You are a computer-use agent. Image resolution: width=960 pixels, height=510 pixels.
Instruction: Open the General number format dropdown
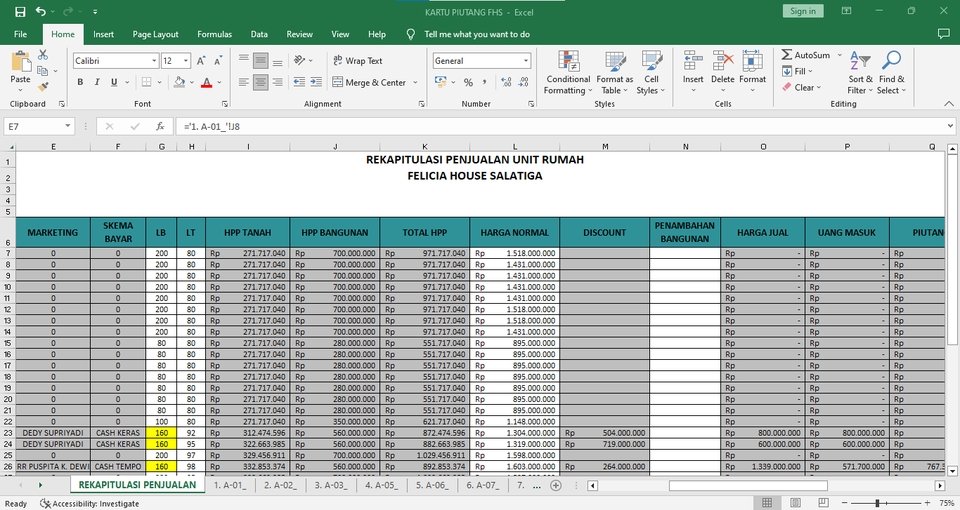pyautogui.click(x=526, y=61)
